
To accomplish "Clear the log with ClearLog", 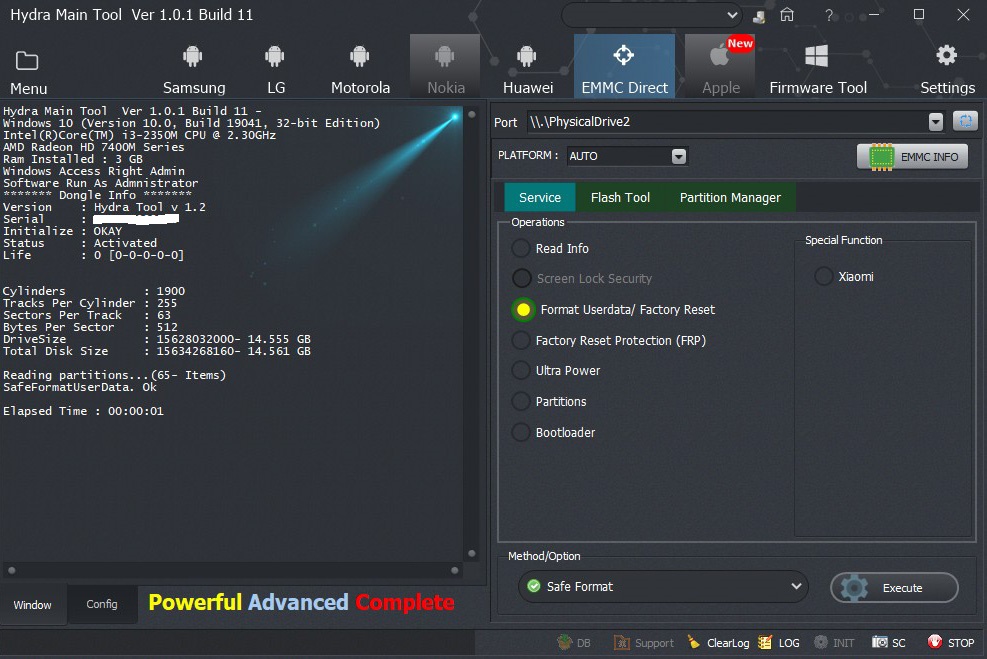I will (718, 643).
